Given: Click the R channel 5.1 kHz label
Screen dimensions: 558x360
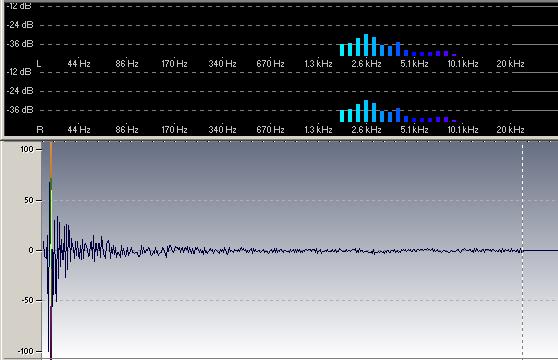Looking at the screenshot, I should tap(414, 130).
